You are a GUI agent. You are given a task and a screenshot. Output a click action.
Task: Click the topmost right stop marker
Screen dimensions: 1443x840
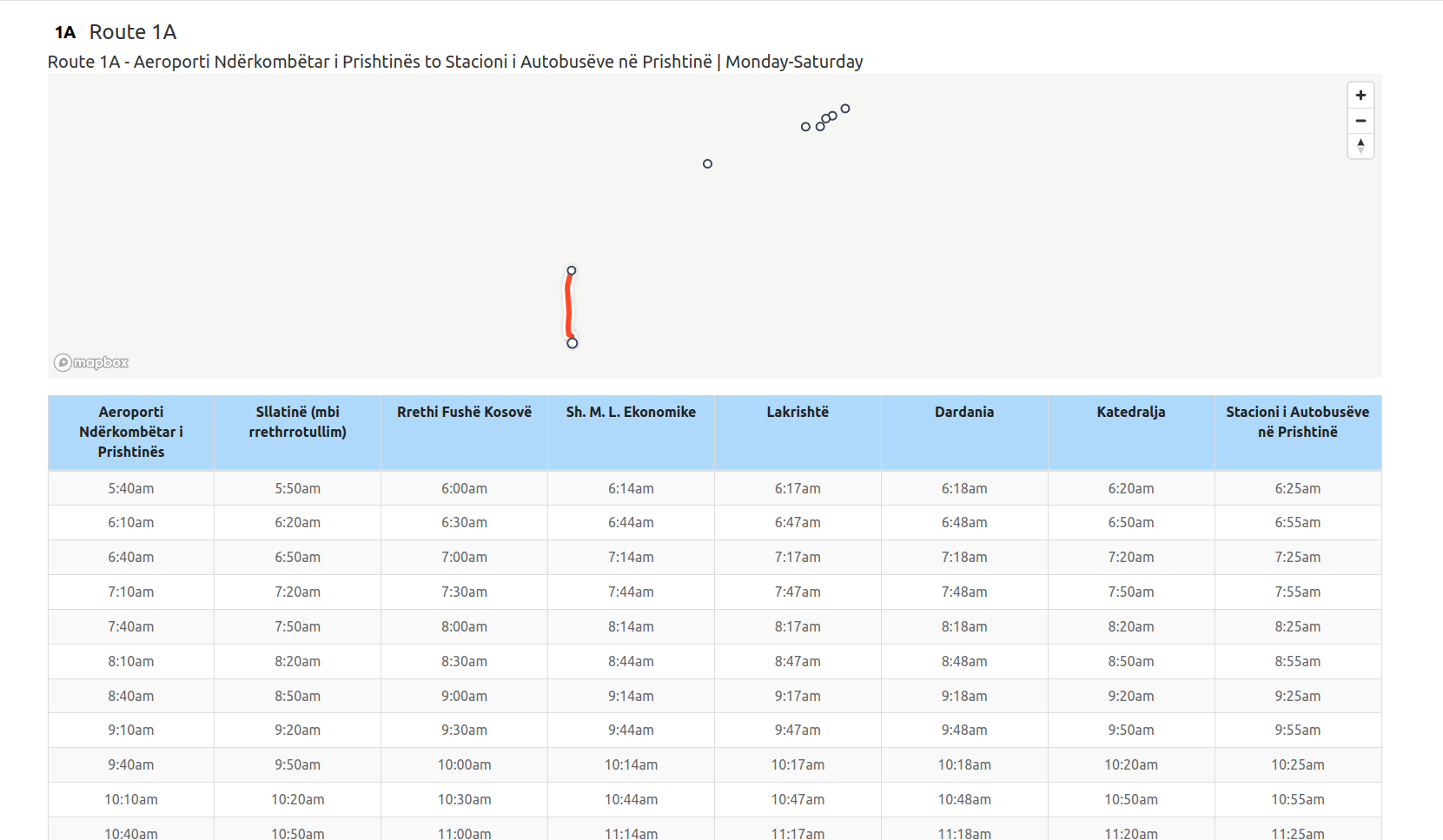point(845,109)
